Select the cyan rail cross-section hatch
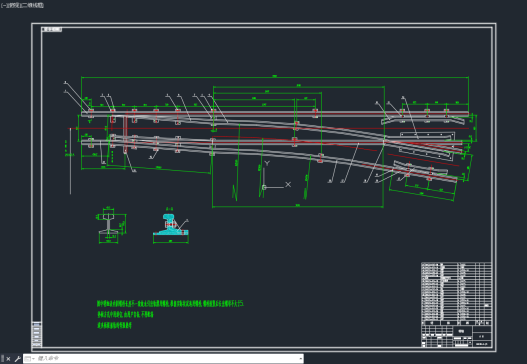The image size is (527, 364). (171, 225)
